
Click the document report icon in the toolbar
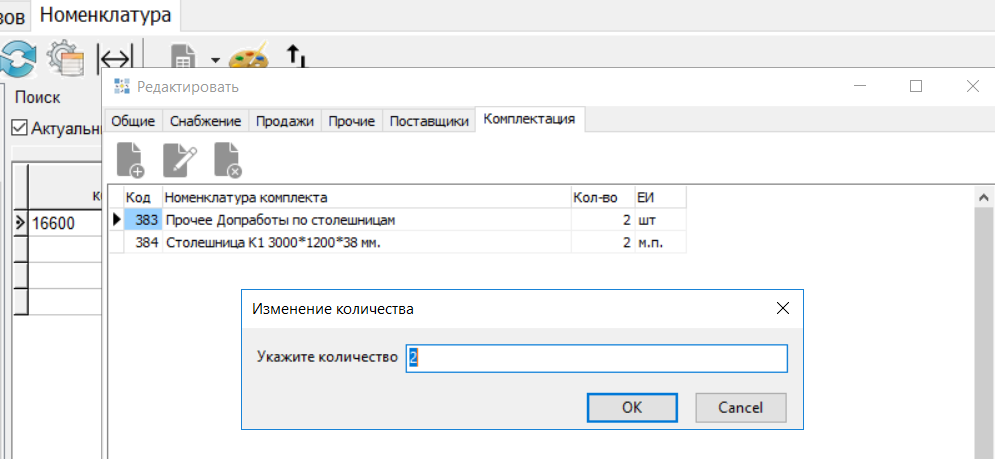coord(183,57)
